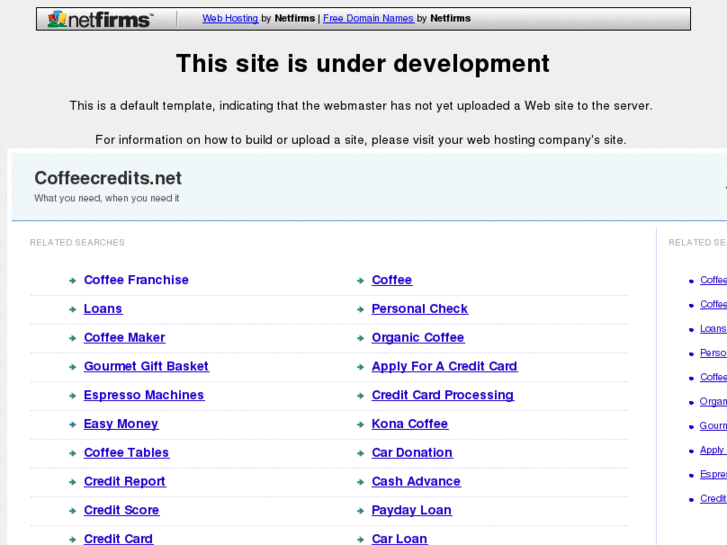Open the Personal Check link
The height and width of the screenshot is (545, 727).
pos(420,309)
